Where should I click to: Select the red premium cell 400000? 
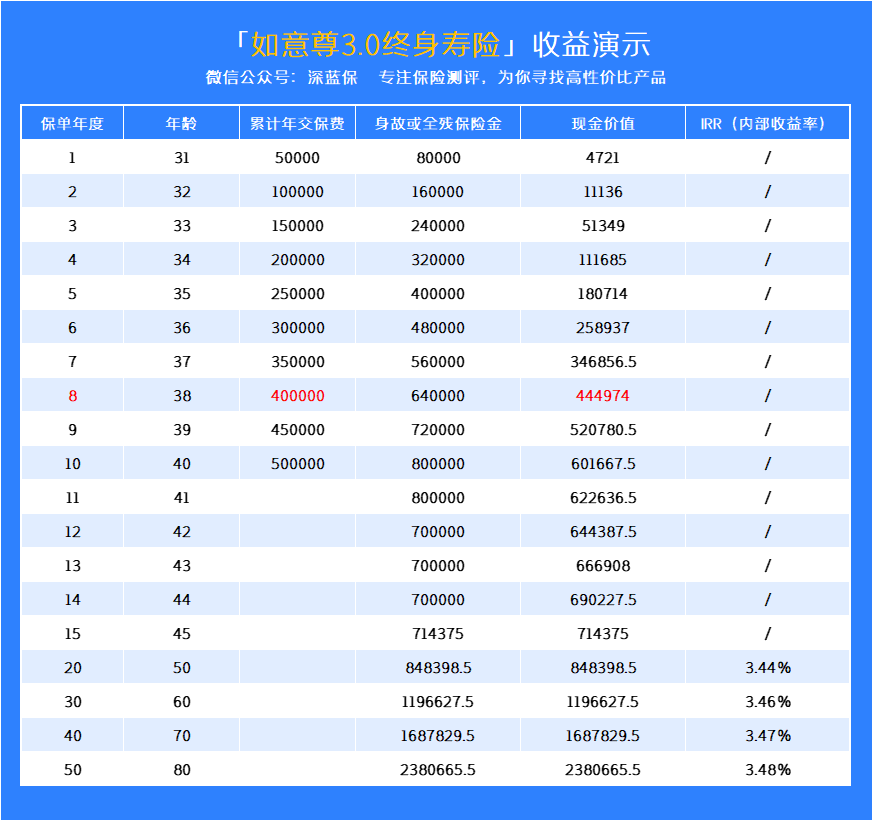(297, 396)
